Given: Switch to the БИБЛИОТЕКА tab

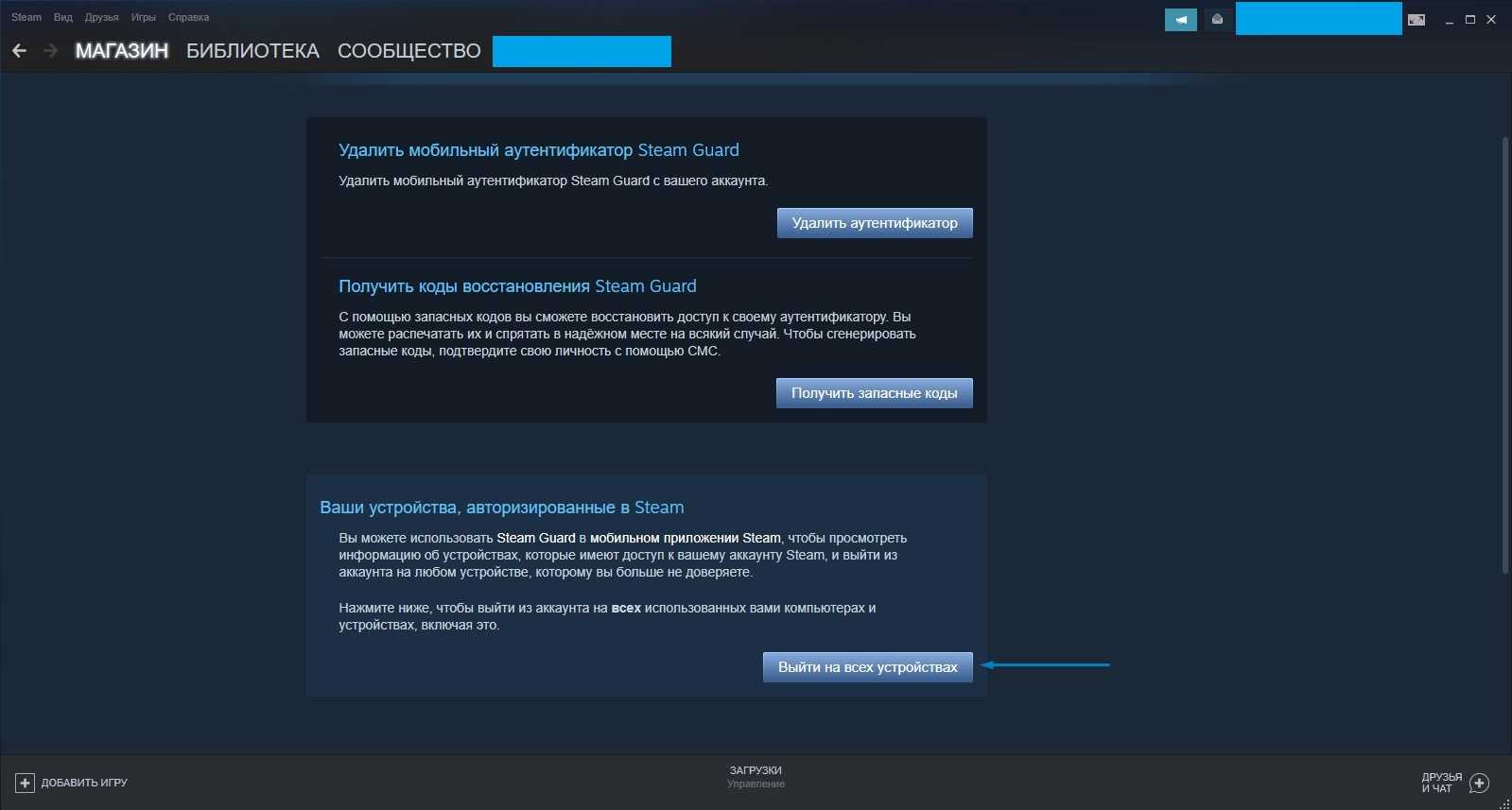Looking at the screenshot, I should [252, 51].
